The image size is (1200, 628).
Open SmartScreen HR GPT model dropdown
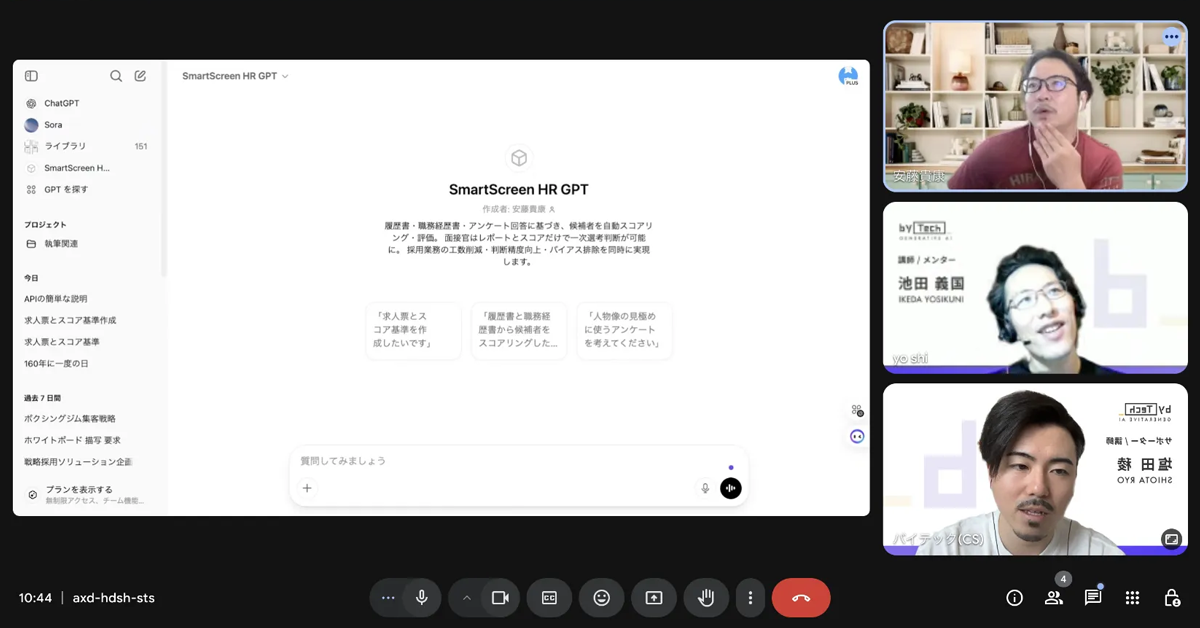click(x=235, y=76)
